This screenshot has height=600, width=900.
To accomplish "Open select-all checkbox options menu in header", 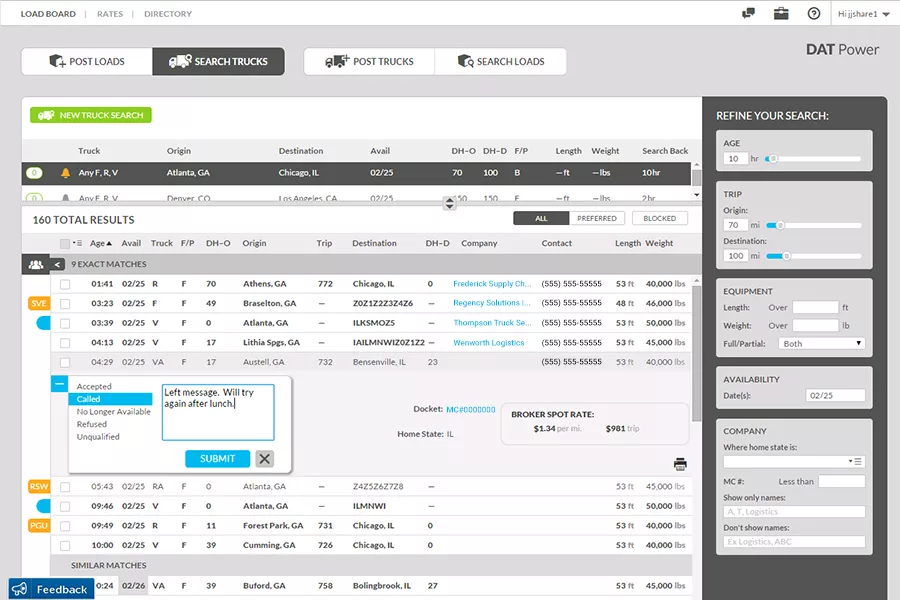I will pos(78,243).
